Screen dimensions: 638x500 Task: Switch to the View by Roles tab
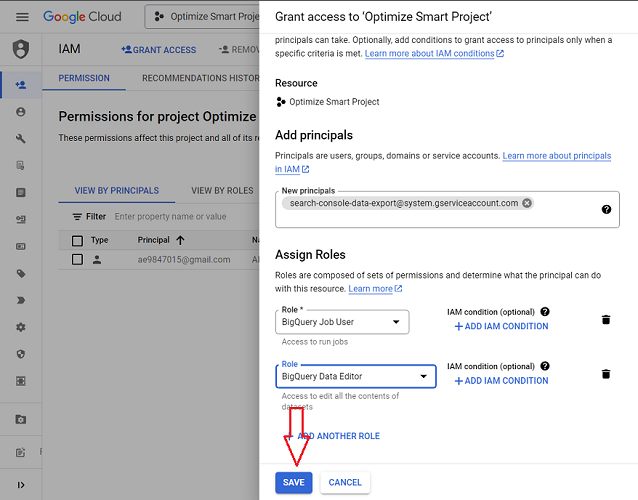tap(222, 190)
